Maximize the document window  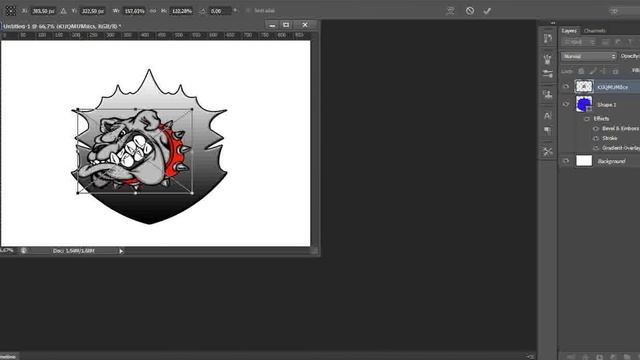click(x=286, y=25)
